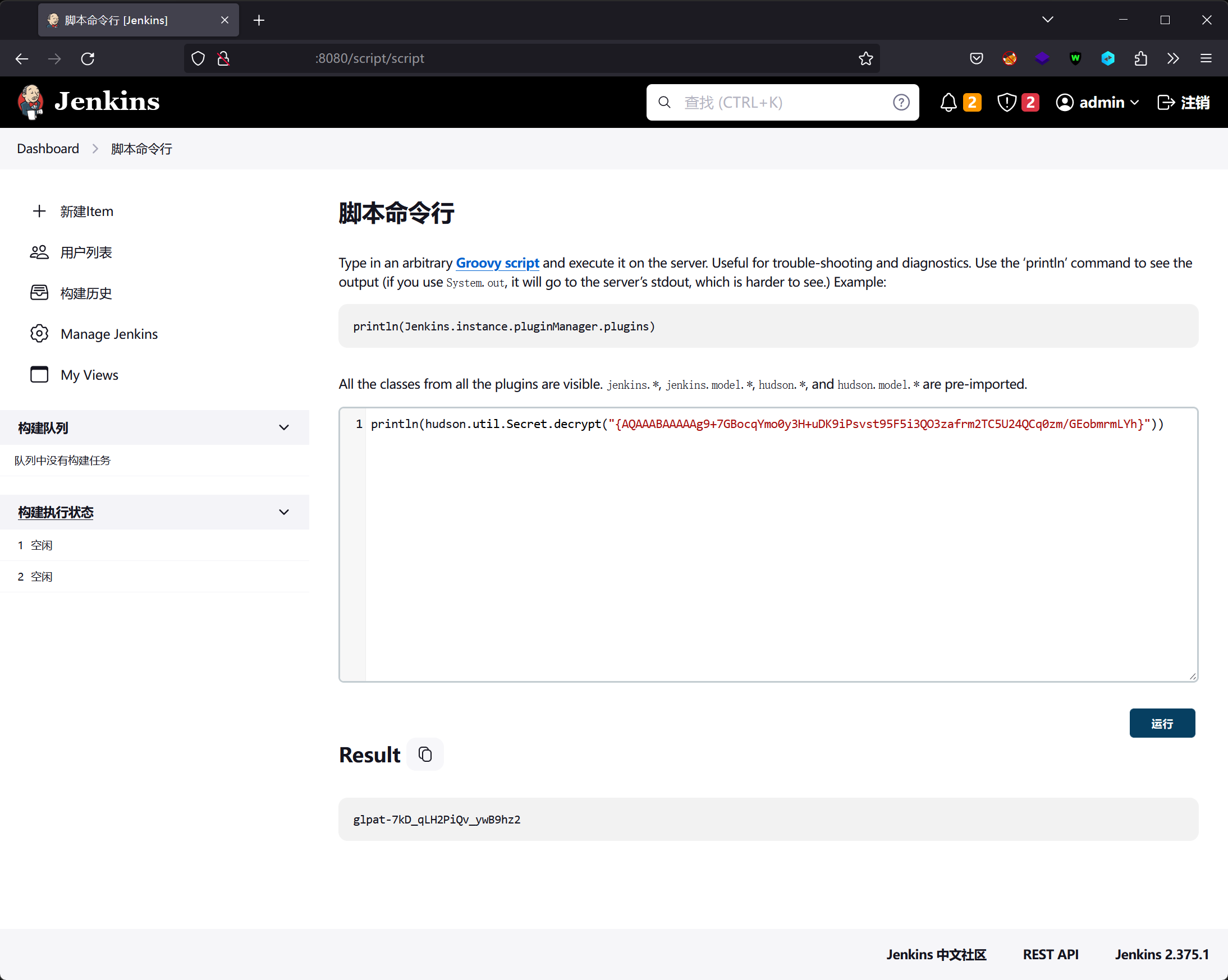Open the admin user dropdown

(1097, 103)
